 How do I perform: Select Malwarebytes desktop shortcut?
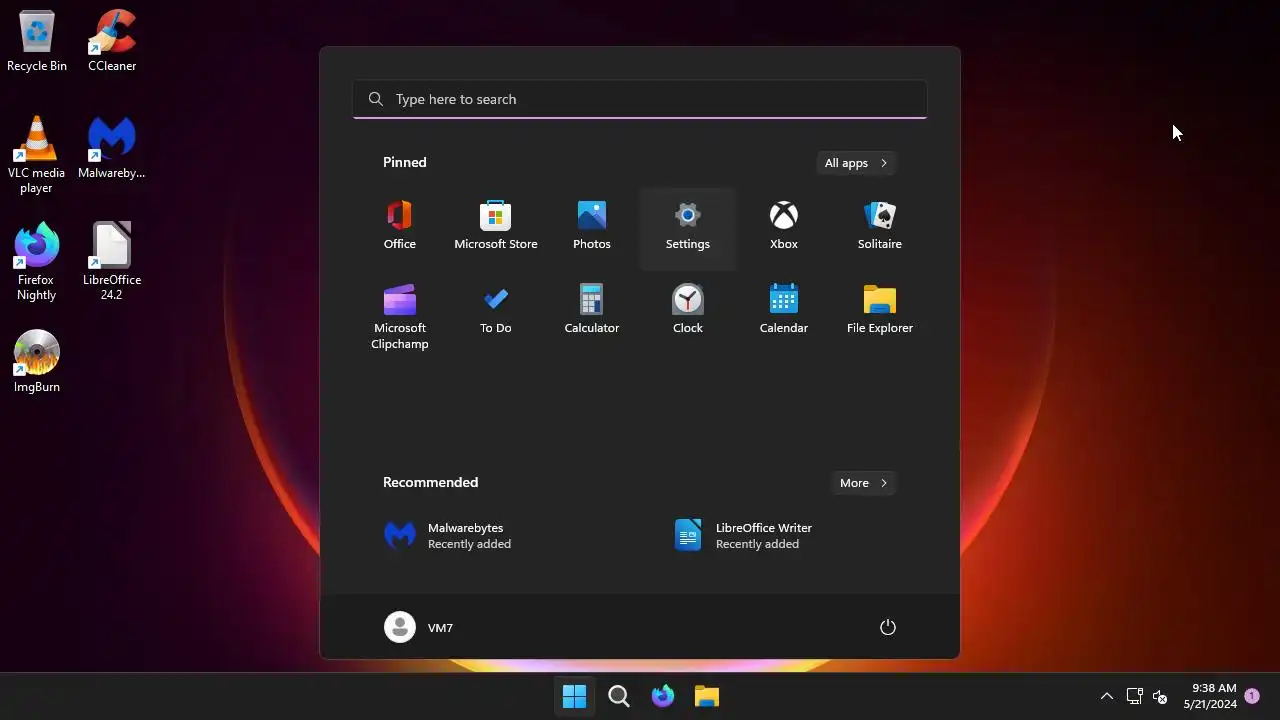(x=112, y=148)
